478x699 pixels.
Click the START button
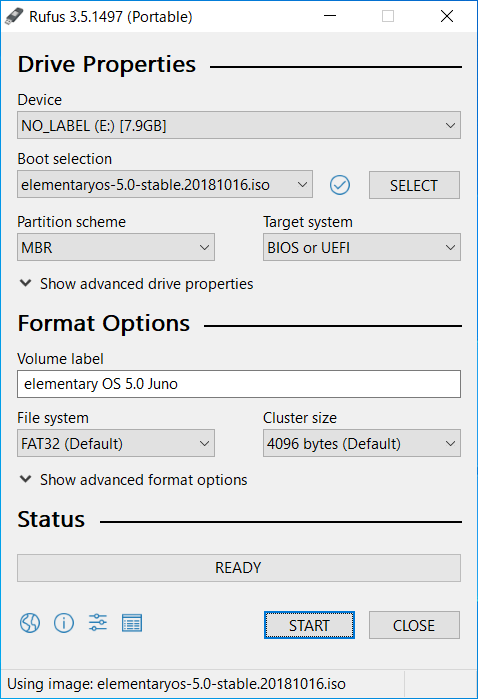[x=309, y=625]
